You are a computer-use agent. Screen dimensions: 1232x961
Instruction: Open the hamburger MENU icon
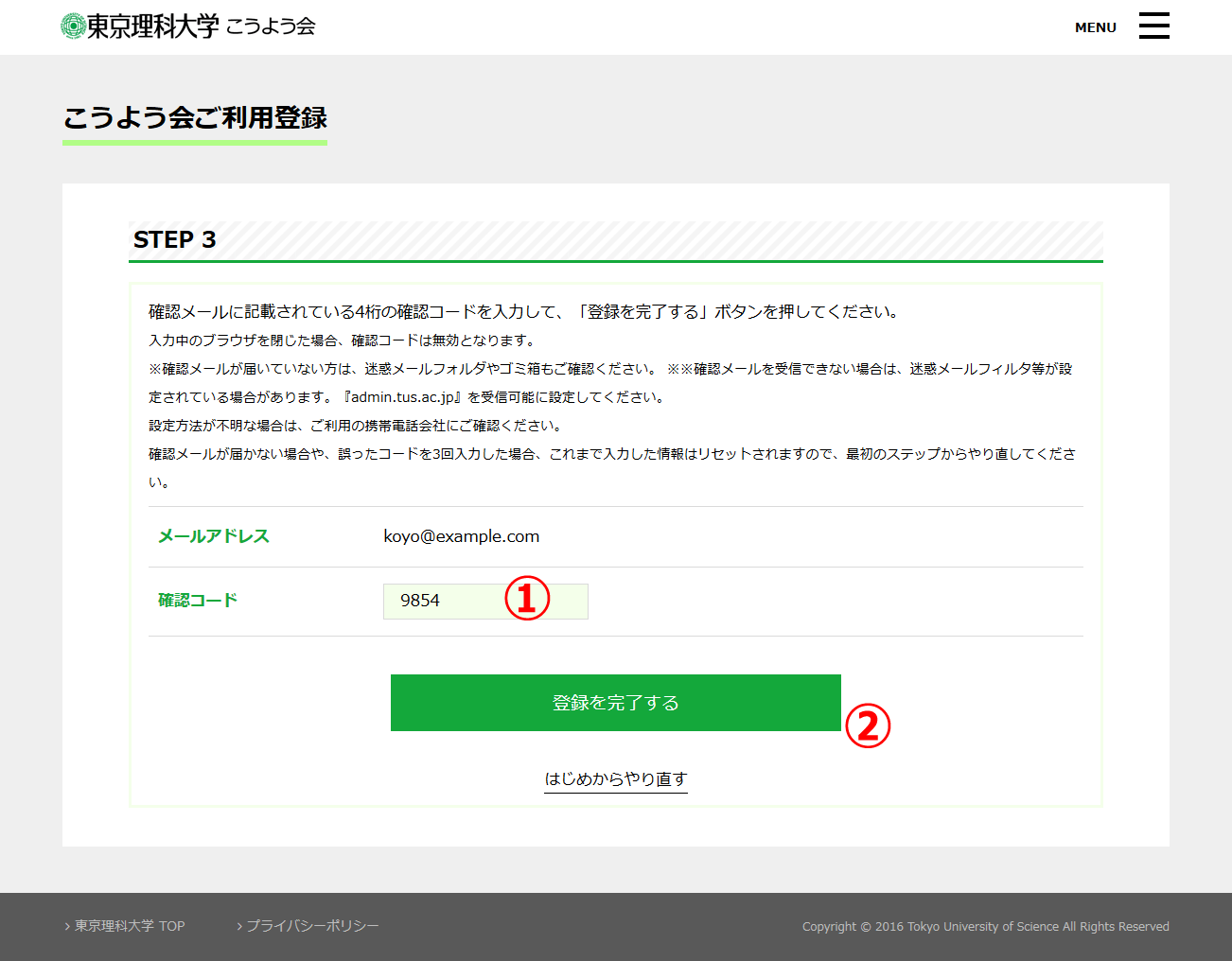1153,26
